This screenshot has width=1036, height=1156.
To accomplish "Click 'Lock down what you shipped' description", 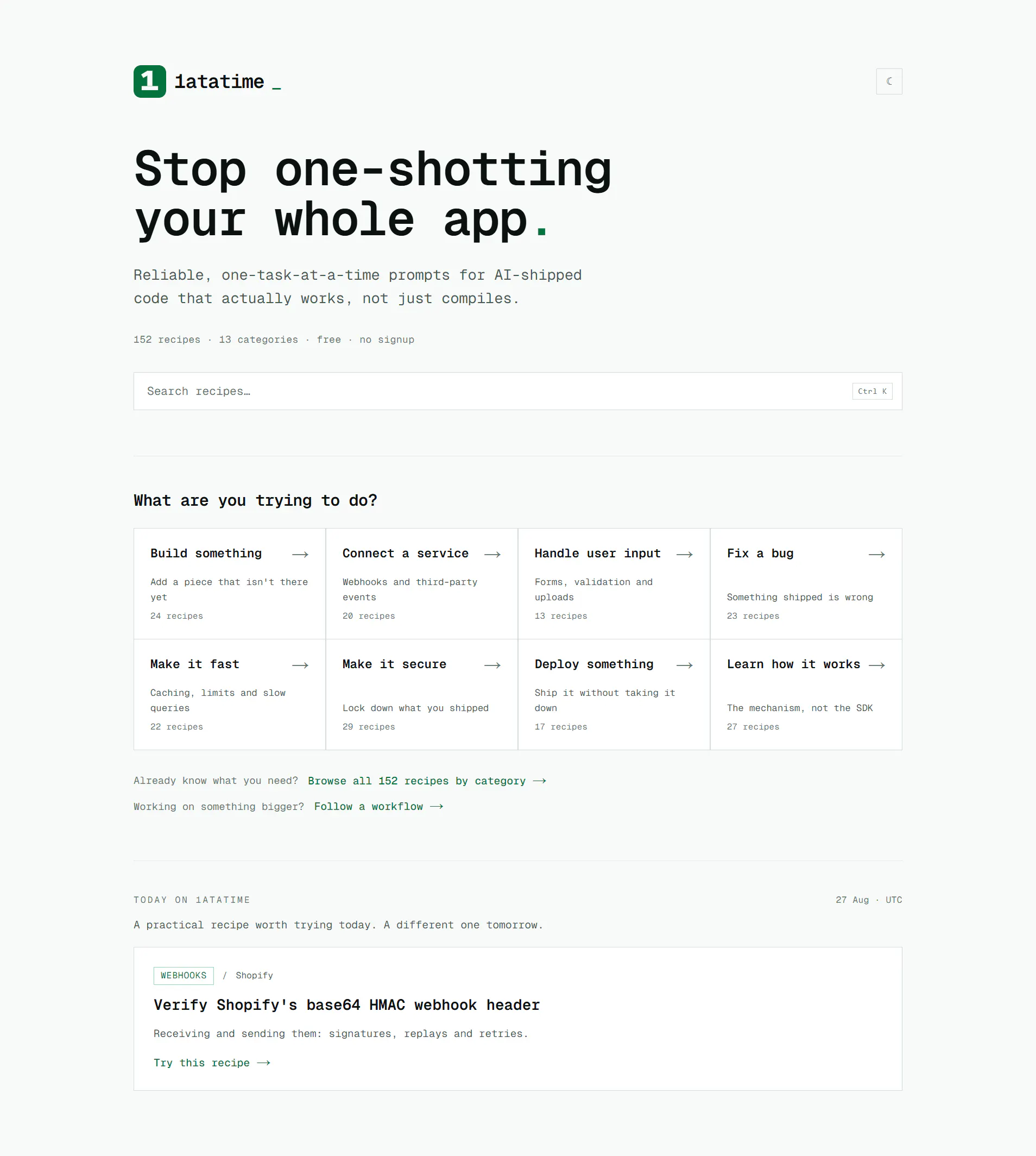I will [415, 708].
